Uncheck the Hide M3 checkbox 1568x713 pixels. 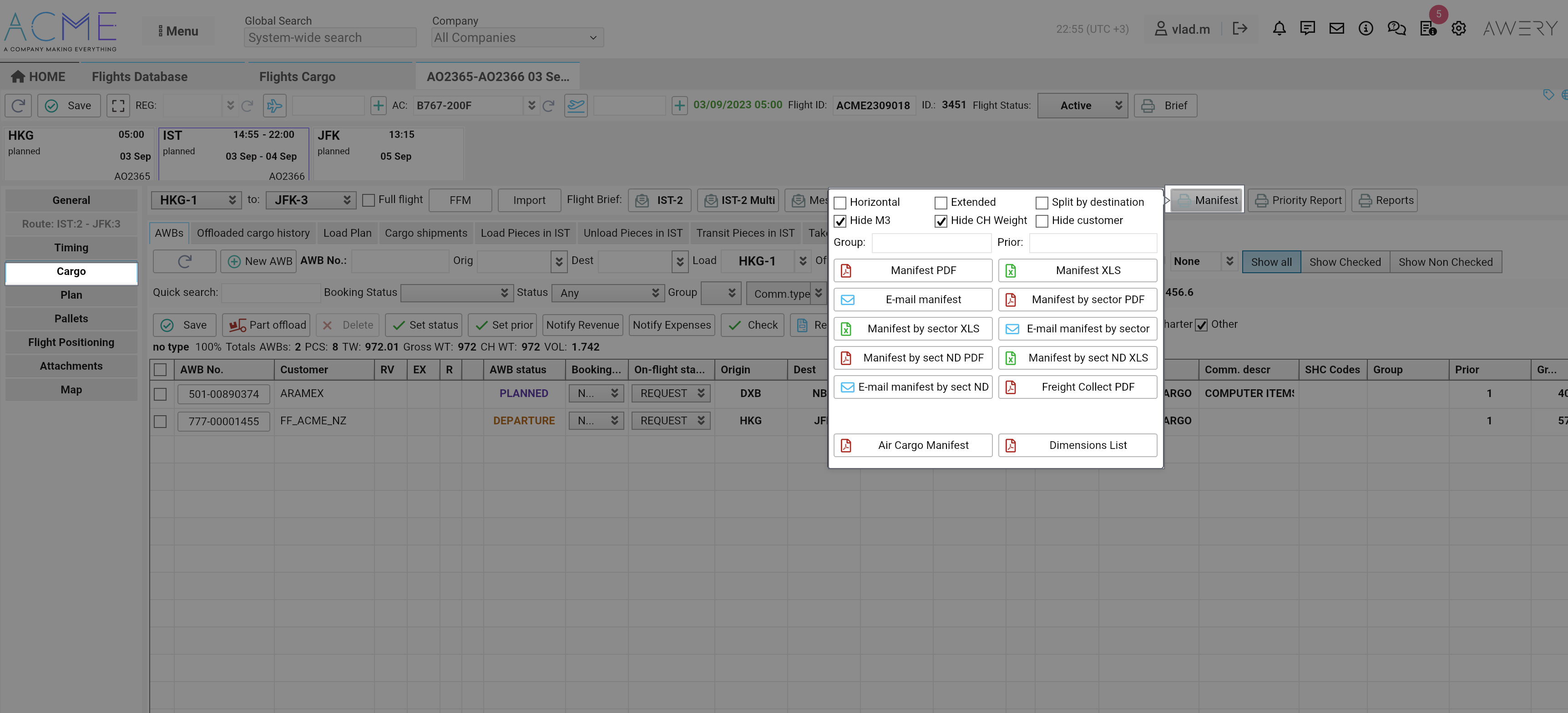coord(840,221)
